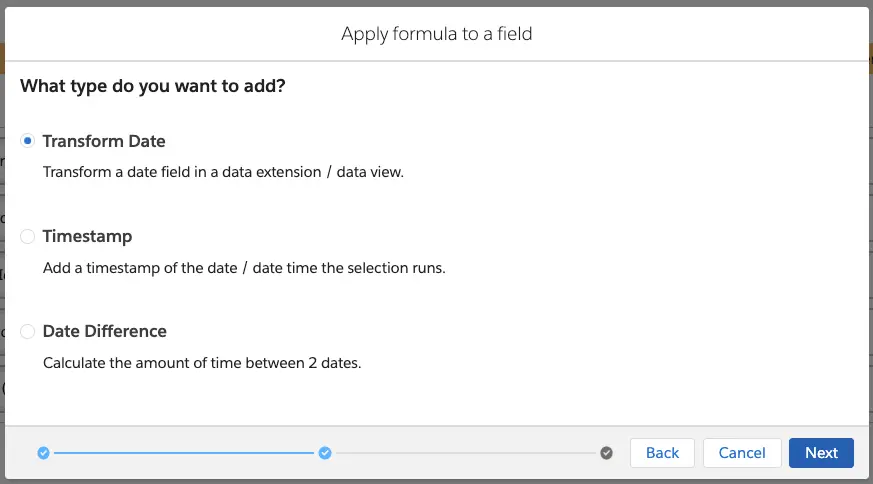
Task: Go to the previous step with Back
Action: [662, 453]
